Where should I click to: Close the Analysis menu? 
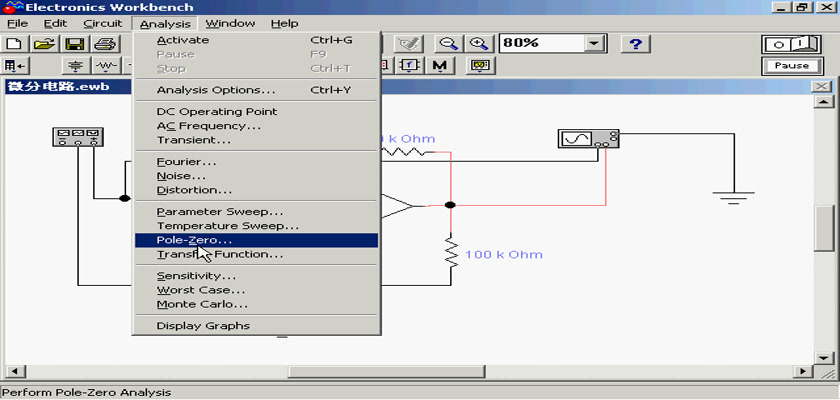click(165, 24)
